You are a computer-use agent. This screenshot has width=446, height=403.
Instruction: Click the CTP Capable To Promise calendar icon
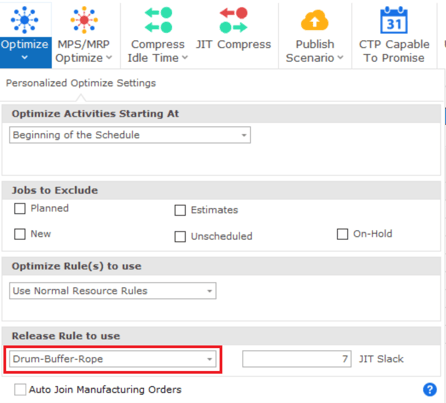pos(394,20)
